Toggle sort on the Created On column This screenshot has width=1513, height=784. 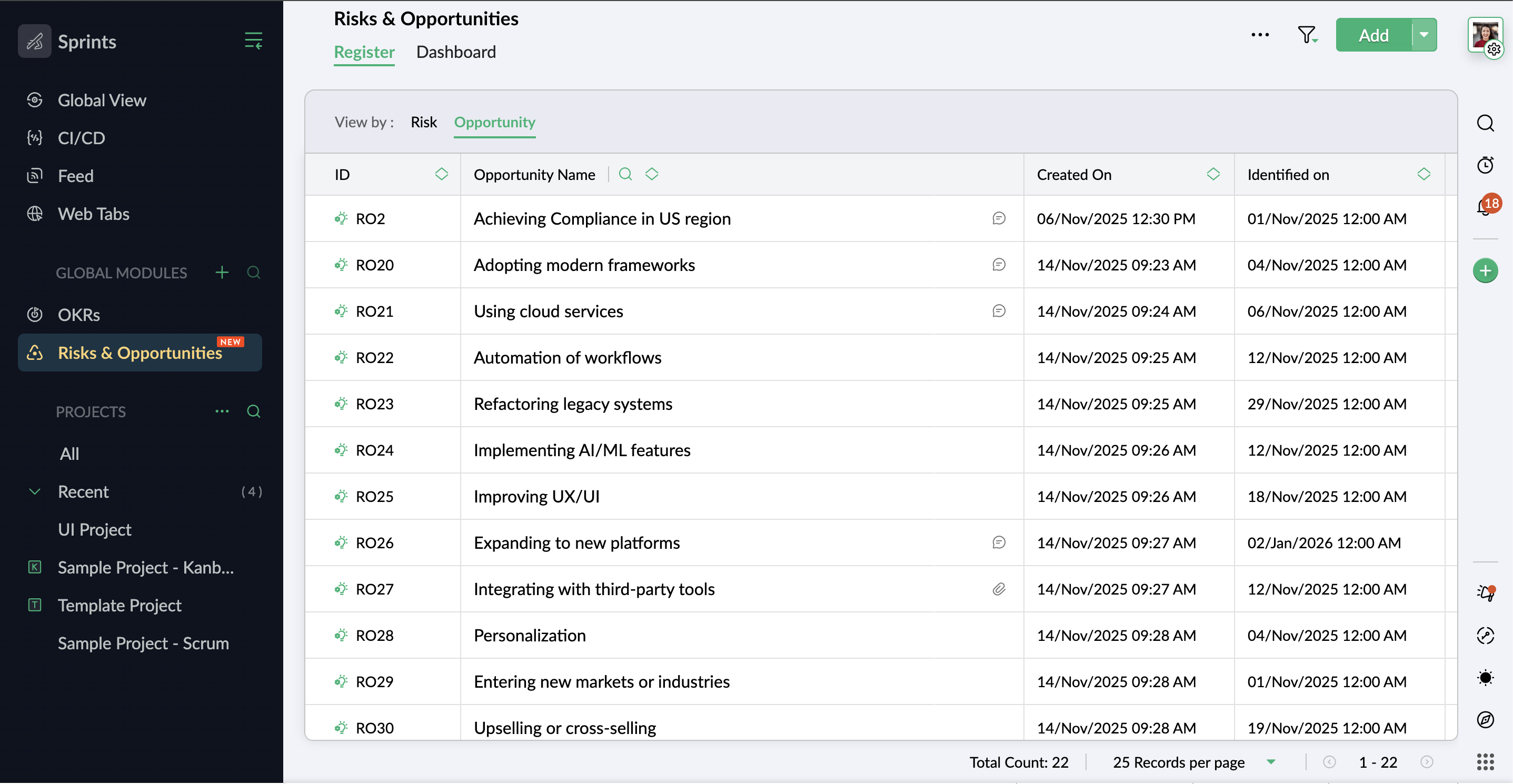(1213, 174)
